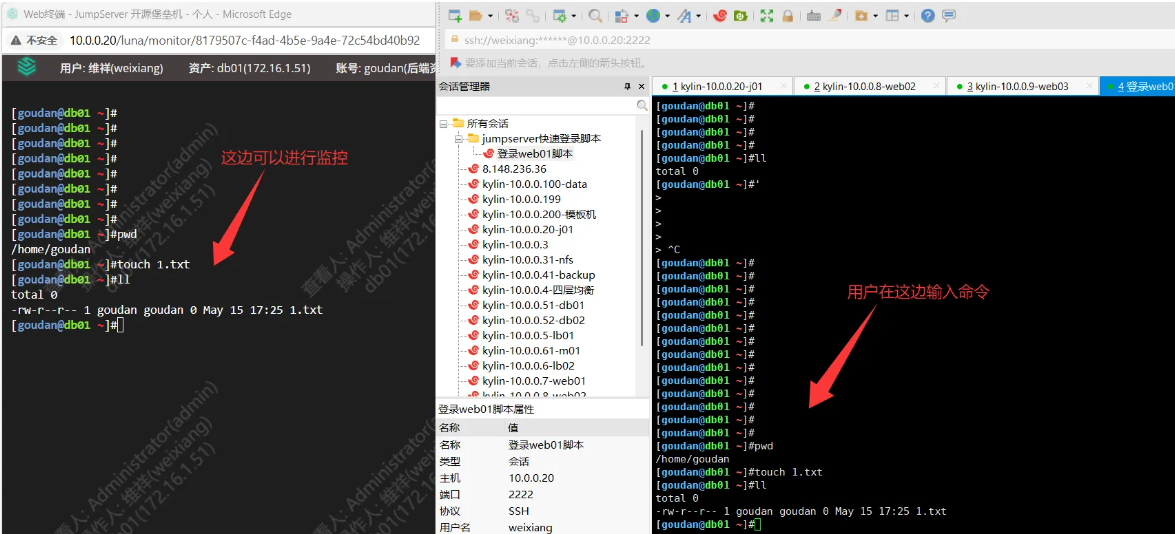Select kylin-10.0.0.51-db01 session

(x=533, y=305)
